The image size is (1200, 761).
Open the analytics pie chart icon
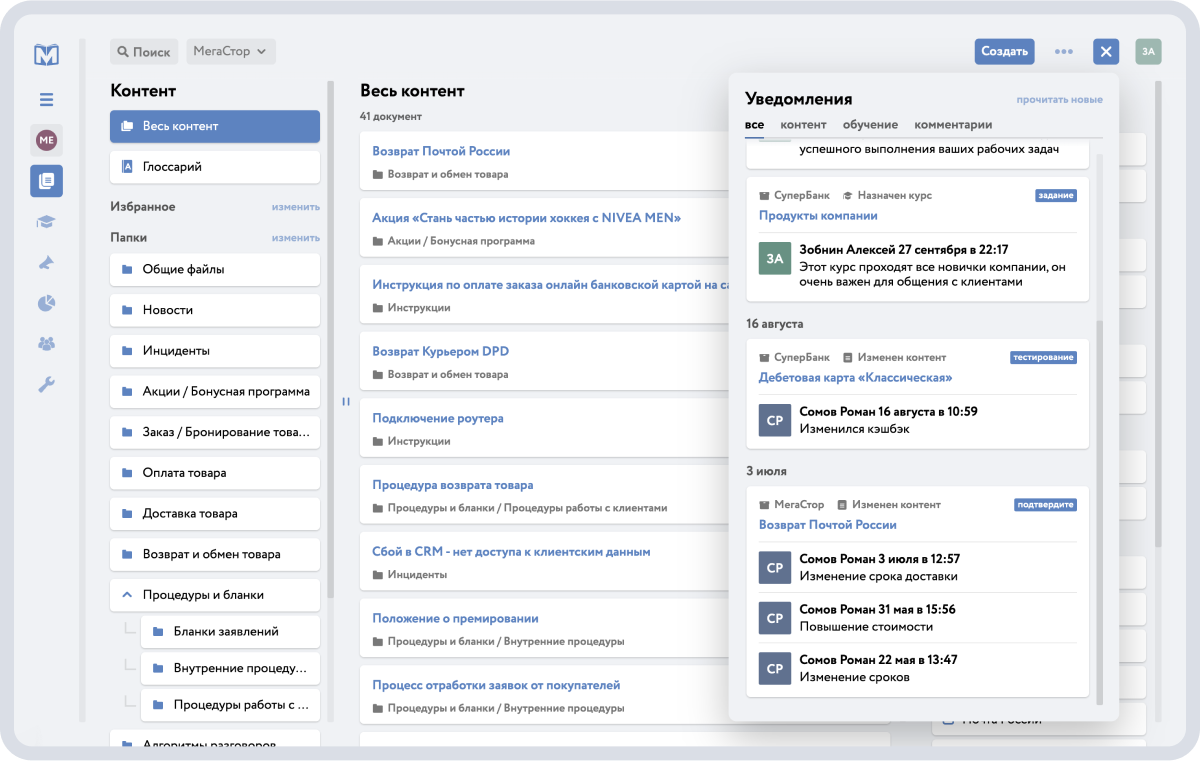click(46, 302)
